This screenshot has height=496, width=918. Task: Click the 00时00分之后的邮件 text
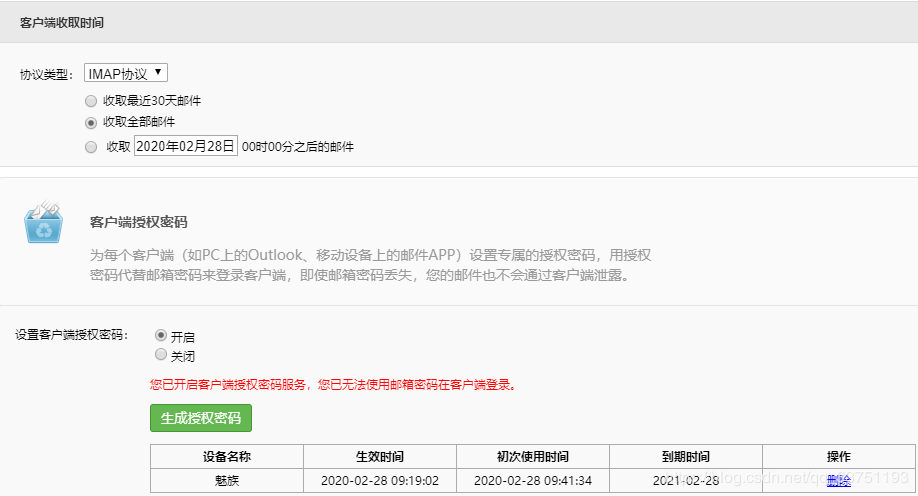click(297, 147)
